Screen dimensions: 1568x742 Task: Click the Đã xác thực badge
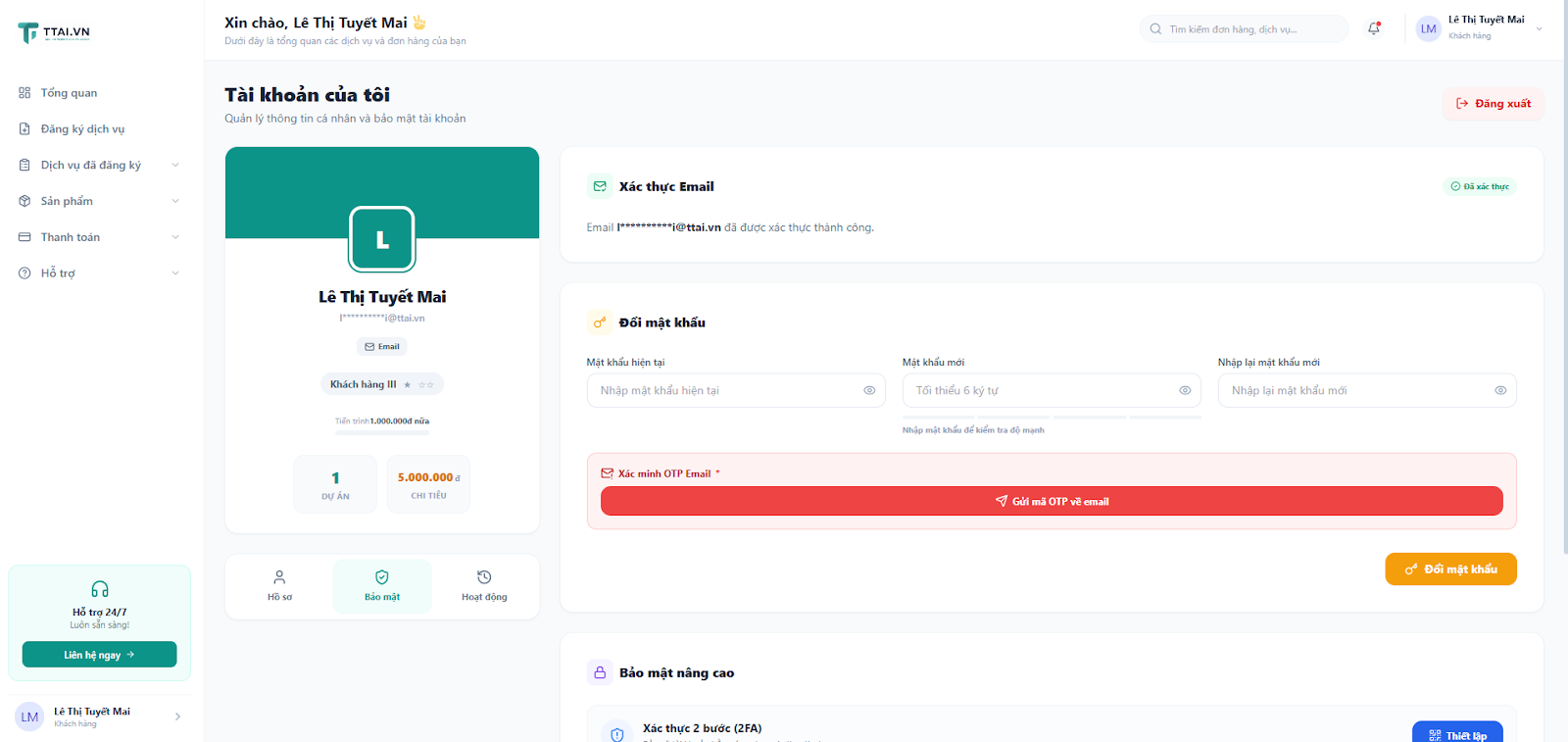tap(1480, 186)
